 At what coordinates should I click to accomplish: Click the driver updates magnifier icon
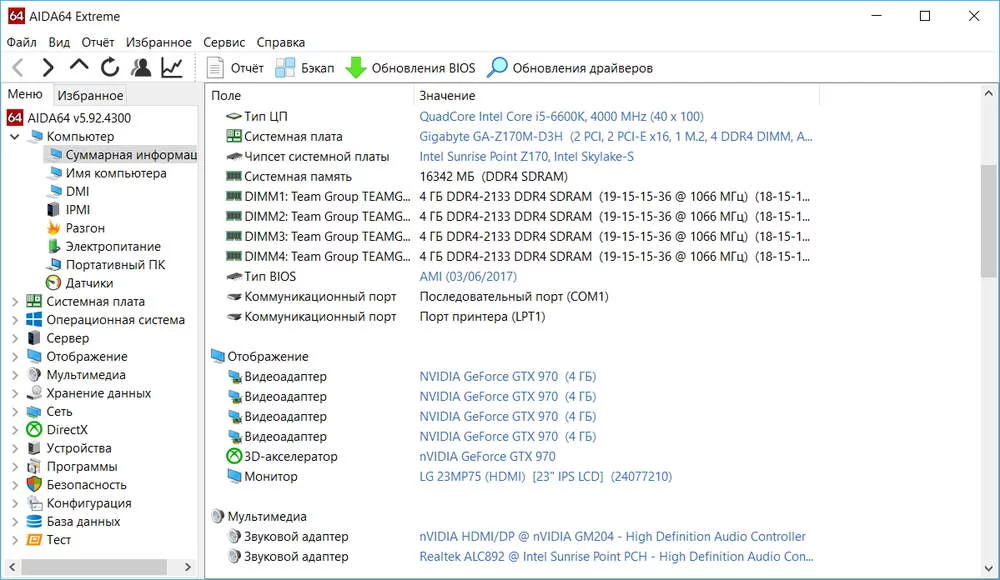click(497, 68)
